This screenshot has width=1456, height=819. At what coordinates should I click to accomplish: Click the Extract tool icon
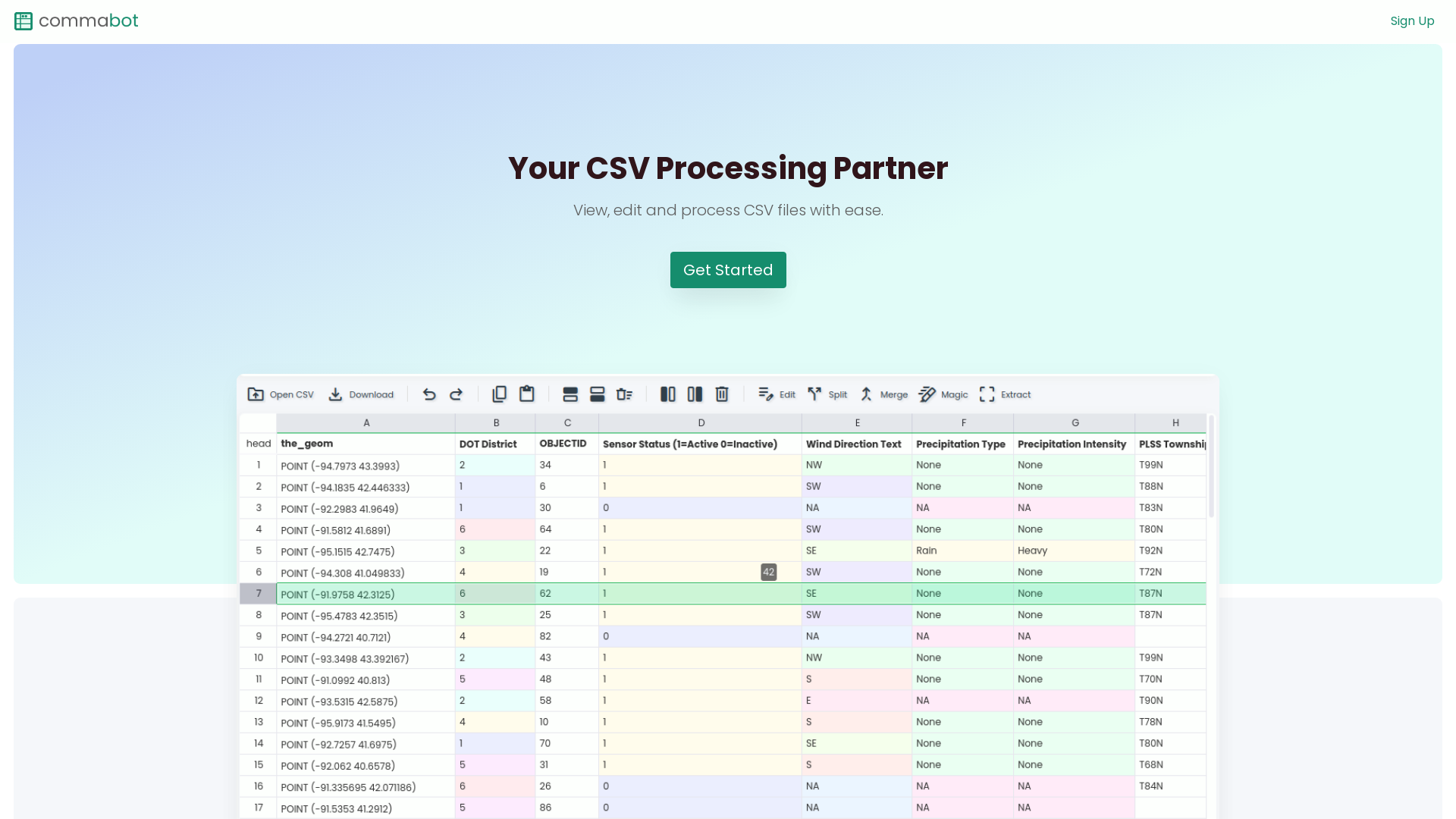click(987, 394)
